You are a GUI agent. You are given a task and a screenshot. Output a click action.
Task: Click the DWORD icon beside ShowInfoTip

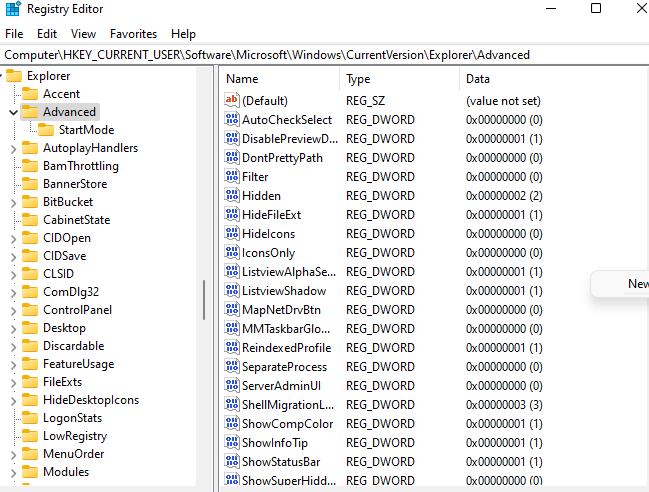point(232,443)
